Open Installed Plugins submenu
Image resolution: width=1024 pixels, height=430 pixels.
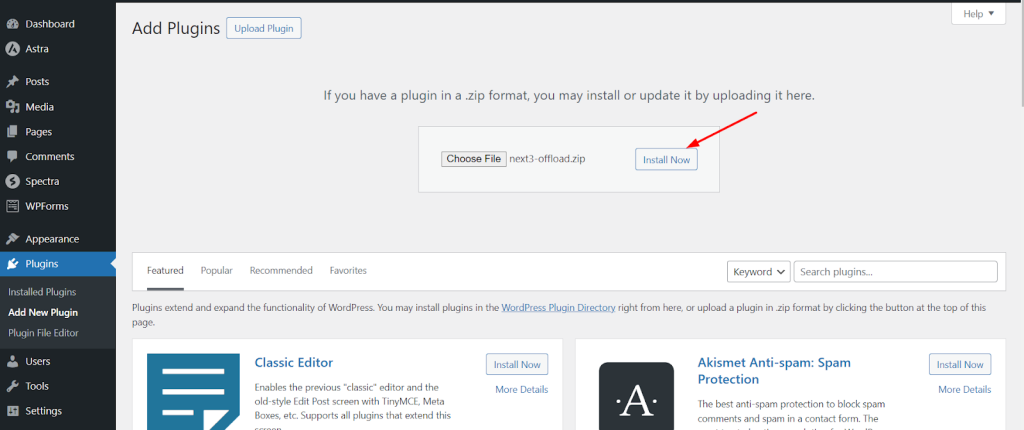42,292
